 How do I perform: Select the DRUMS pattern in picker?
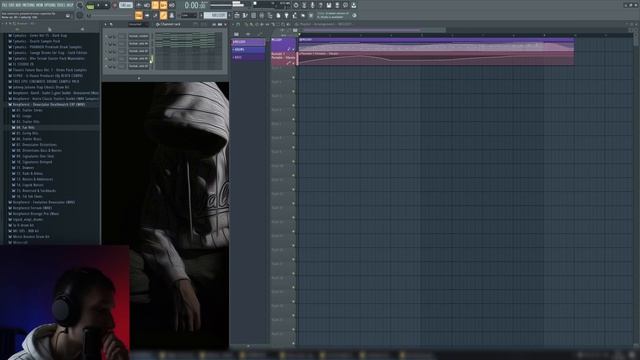click(248, 50)
